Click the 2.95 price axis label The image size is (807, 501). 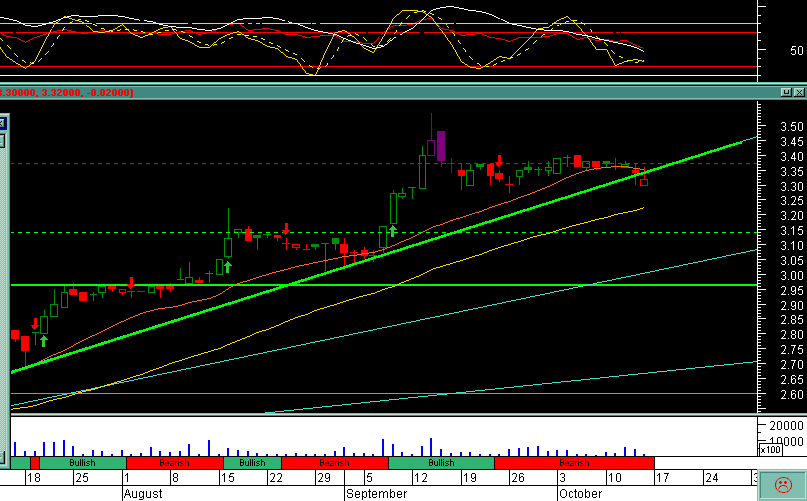click(792, 291)
